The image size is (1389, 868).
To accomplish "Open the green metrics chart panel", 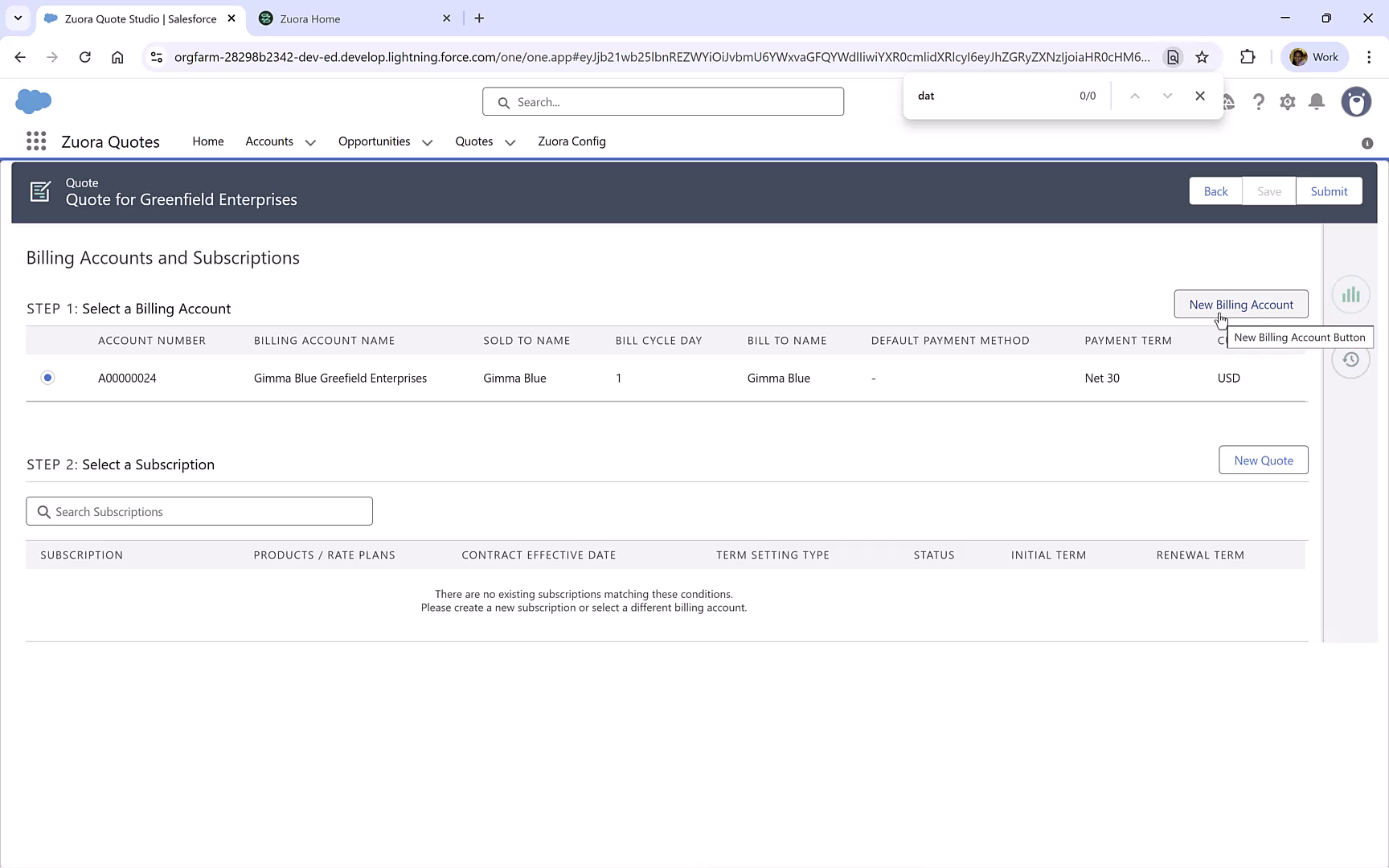I will [1350, 294].
